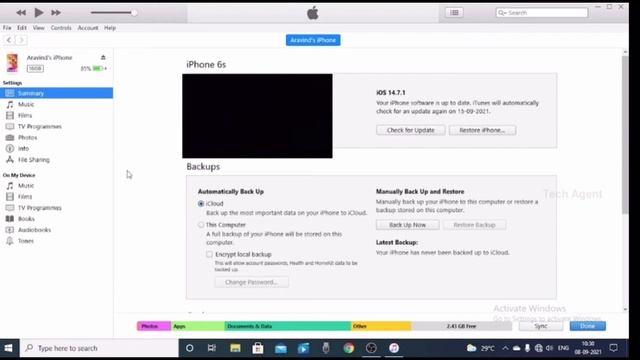640x360 pixels.
Task: Click in the Search field
Action: click(542, 13)
